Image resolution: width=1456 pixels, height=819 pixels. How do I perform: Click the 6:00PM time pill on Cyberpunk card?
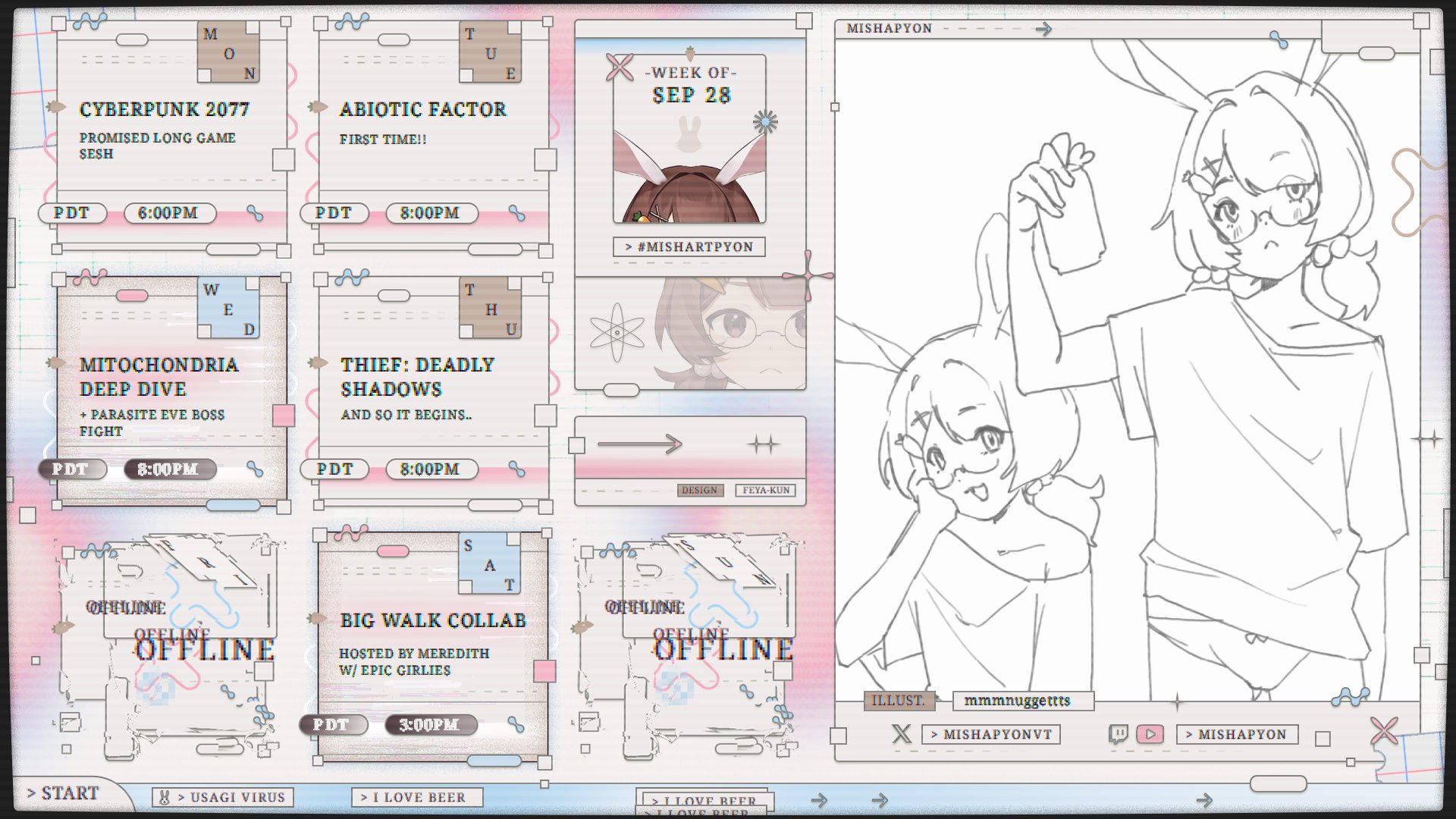168,213
